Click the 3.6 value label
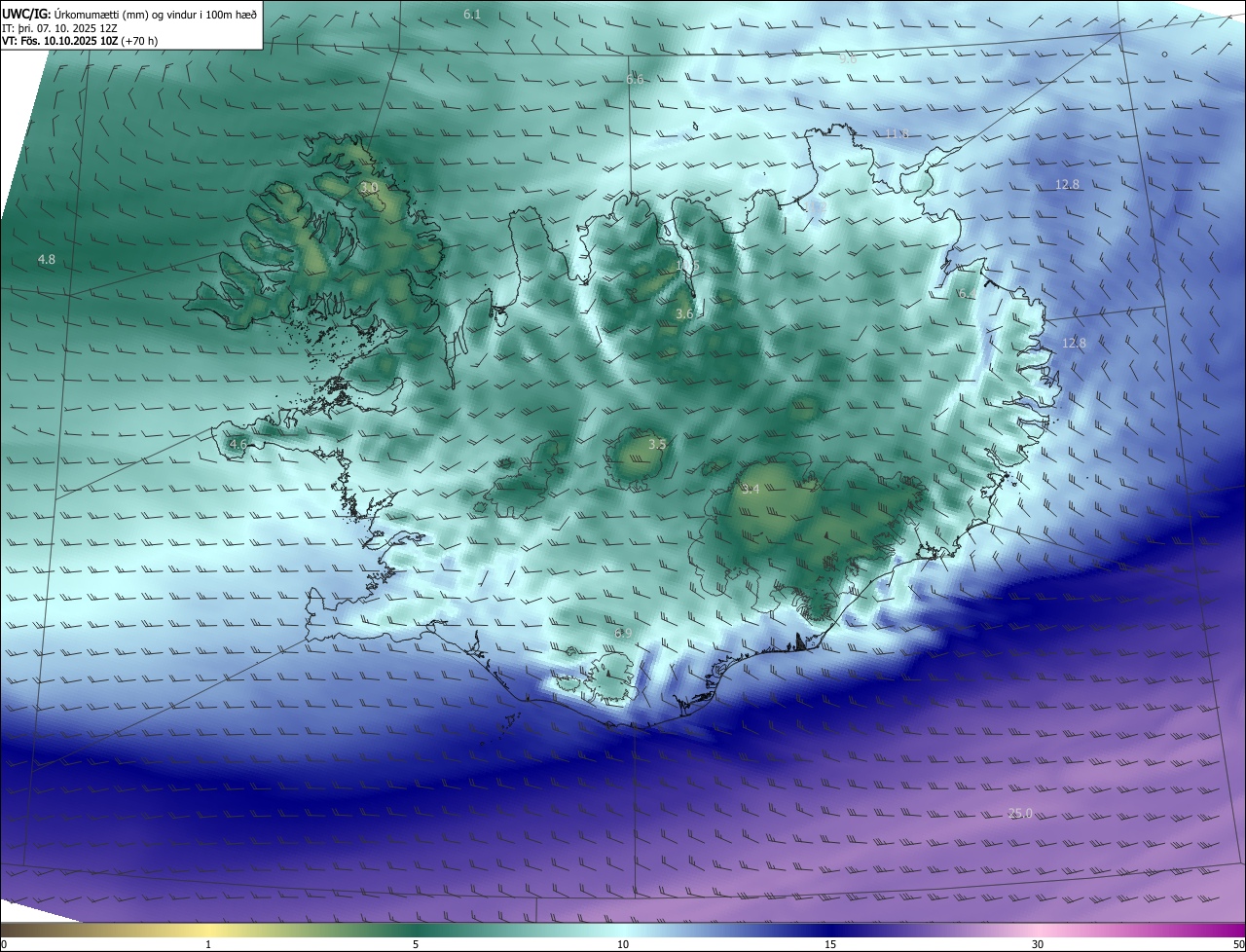The width and height of the screenshot is (1246, 952). [684, 314]
